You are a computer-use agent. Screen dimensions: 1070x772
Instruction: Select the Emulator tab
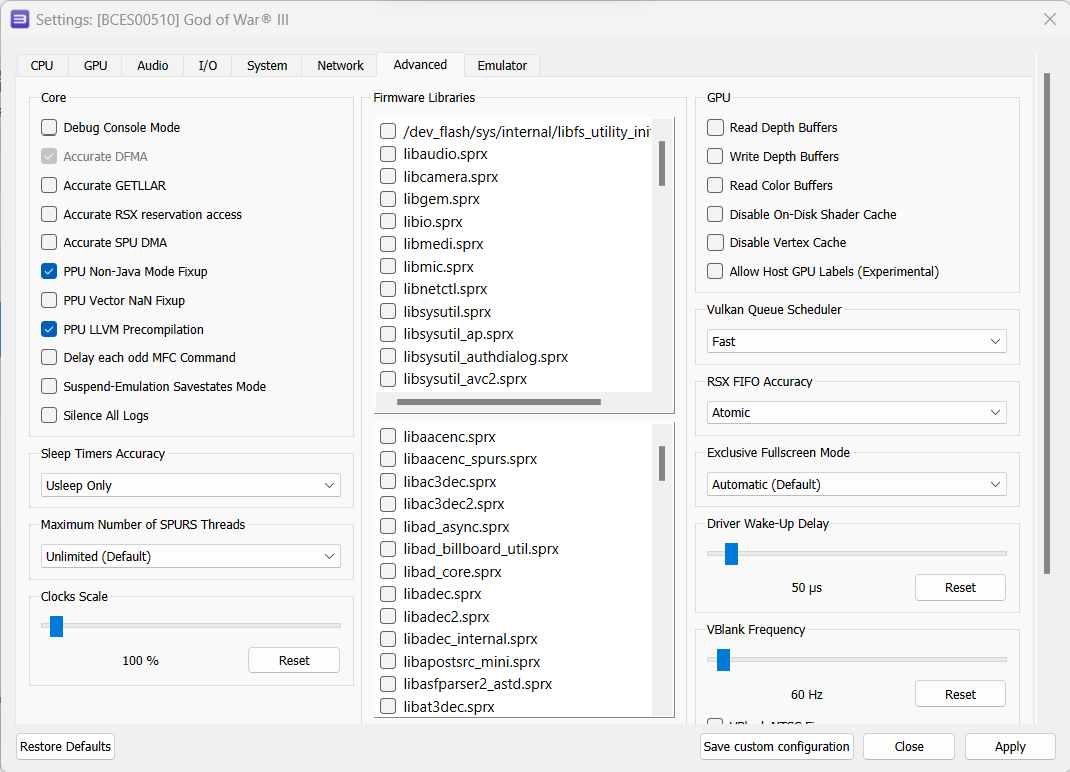[x=502, y=66]
